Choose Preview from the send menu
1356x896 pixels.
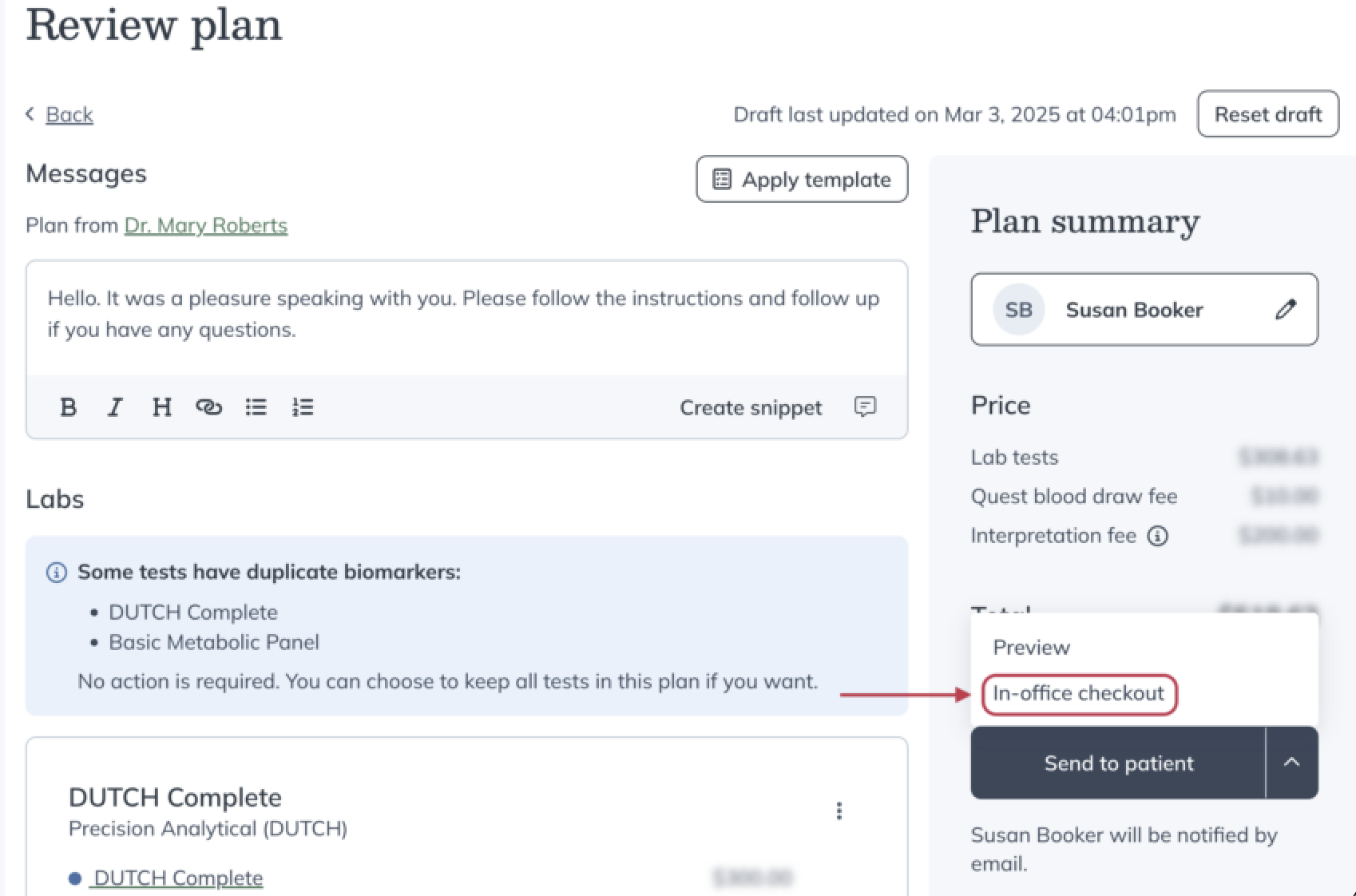click(1031, 648)
